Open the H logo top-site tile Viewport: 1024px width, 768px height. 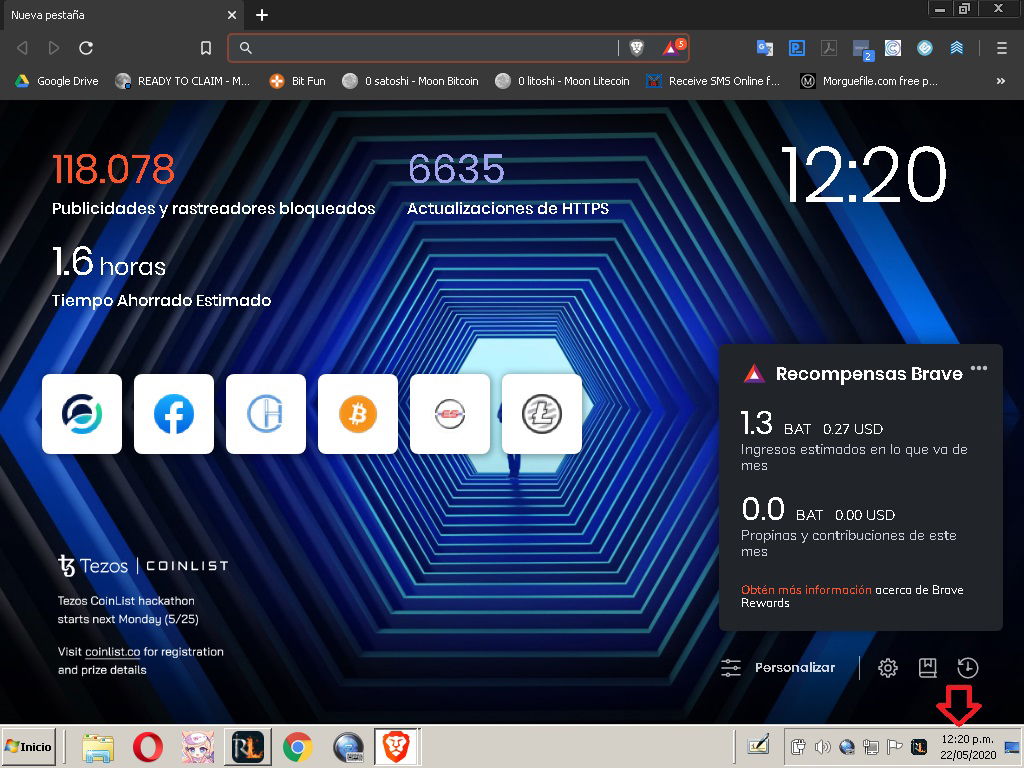coord(266,413)
